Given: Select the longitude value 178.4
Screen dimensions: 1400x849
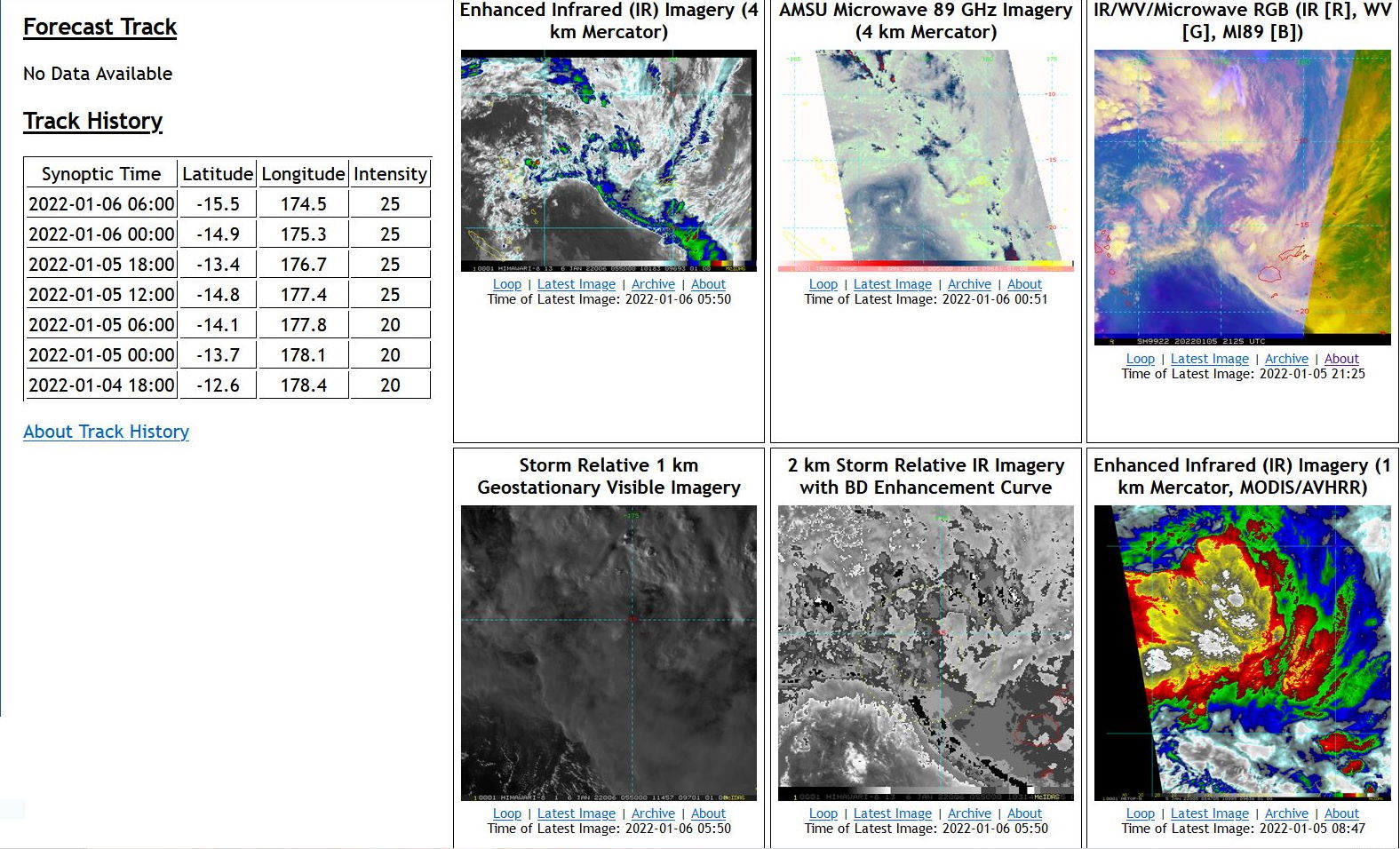Looking at the screenshot, I should click(303, 385).
